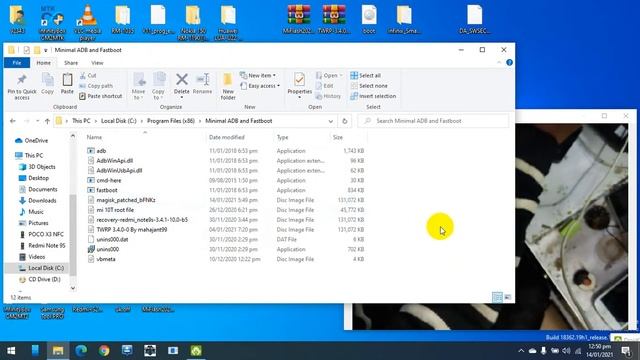The image size is (640, 360).
Task: Go up one folder level arrow
Action: pyautogui.click(x=47, y=121)
